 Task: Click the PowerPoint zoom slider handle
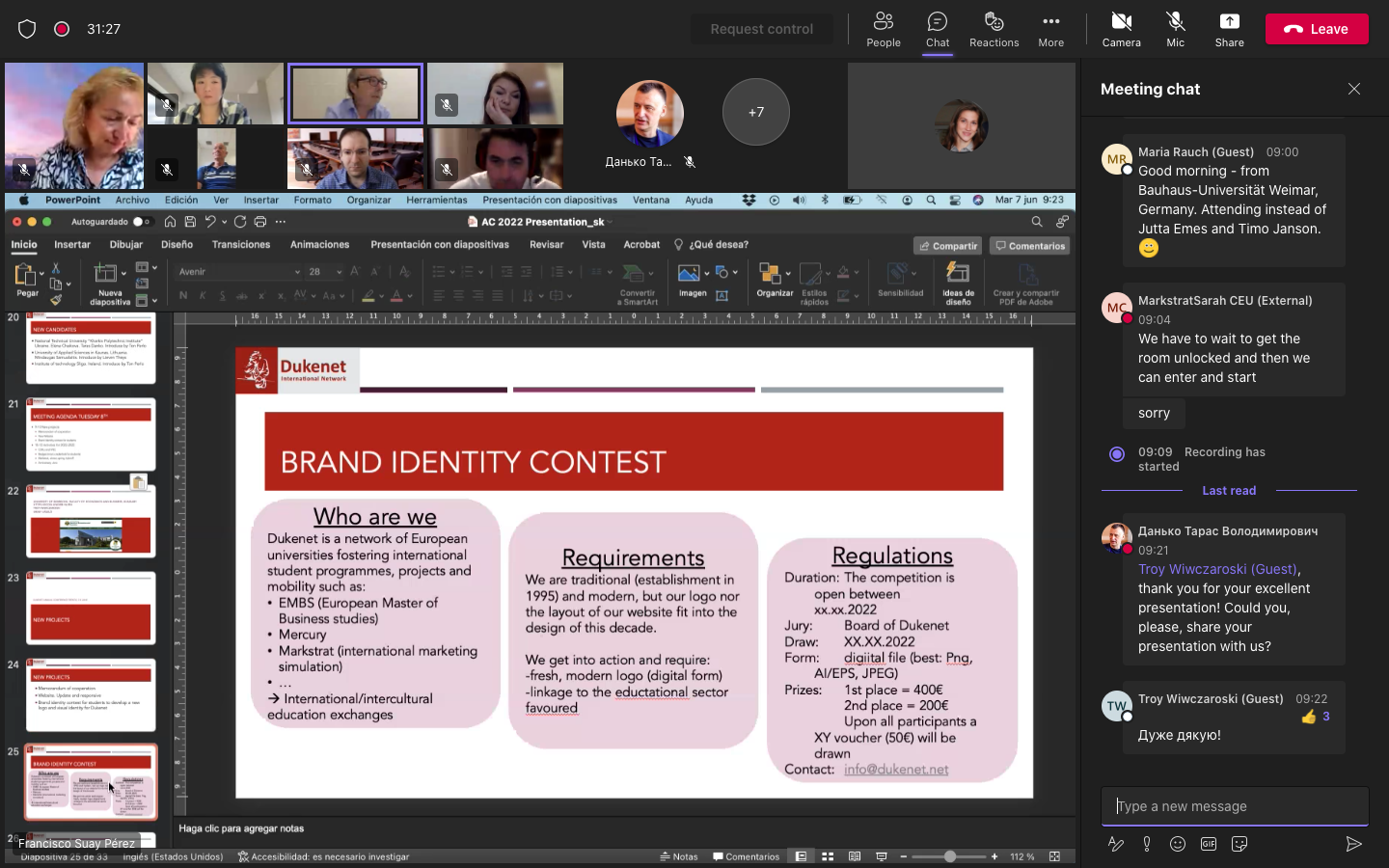[x=950, y=856]
